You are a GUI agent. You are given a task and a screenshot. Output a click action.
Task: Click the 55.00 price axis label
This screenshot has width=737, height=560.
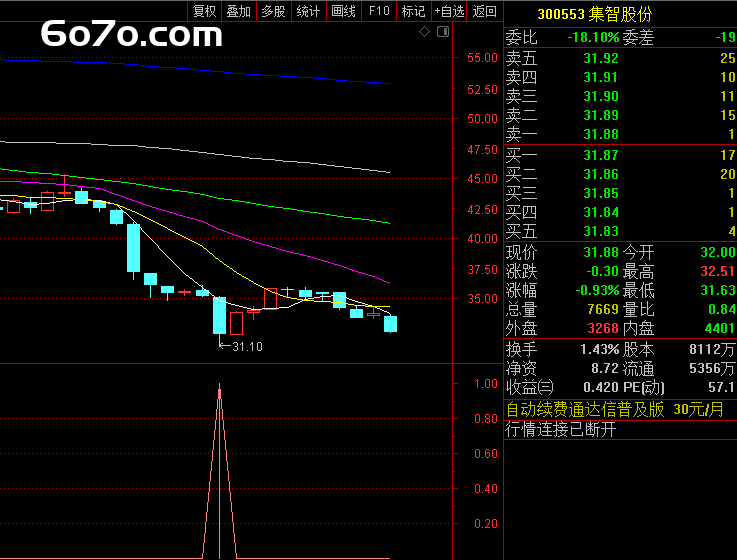point(482,58)
